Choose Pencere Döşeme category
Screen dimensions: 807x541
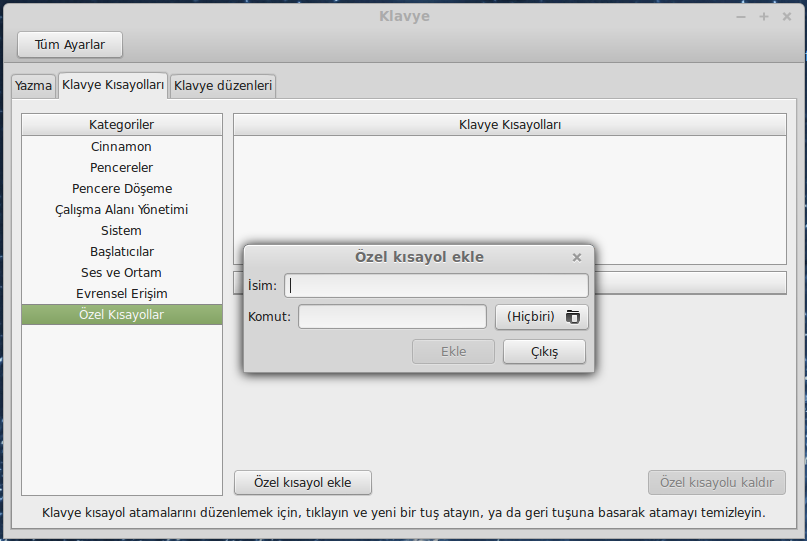121,189
